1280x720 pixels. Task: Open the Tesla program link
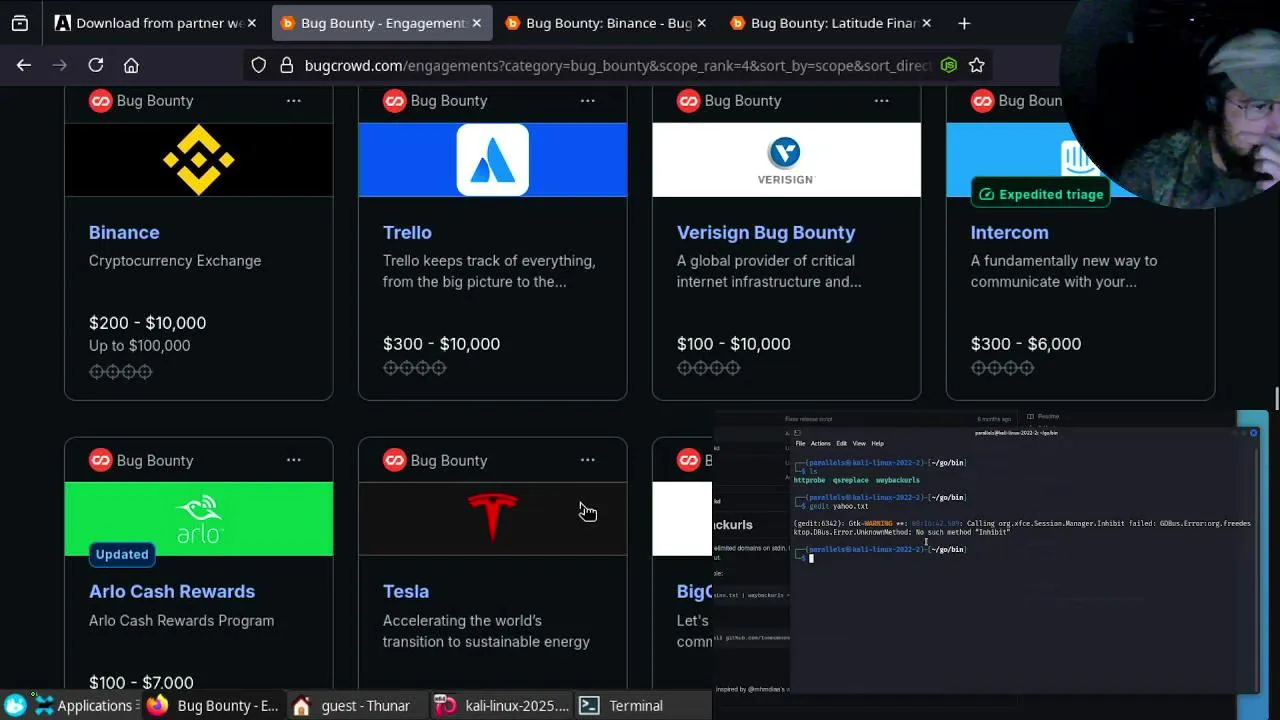pos(406,591)
